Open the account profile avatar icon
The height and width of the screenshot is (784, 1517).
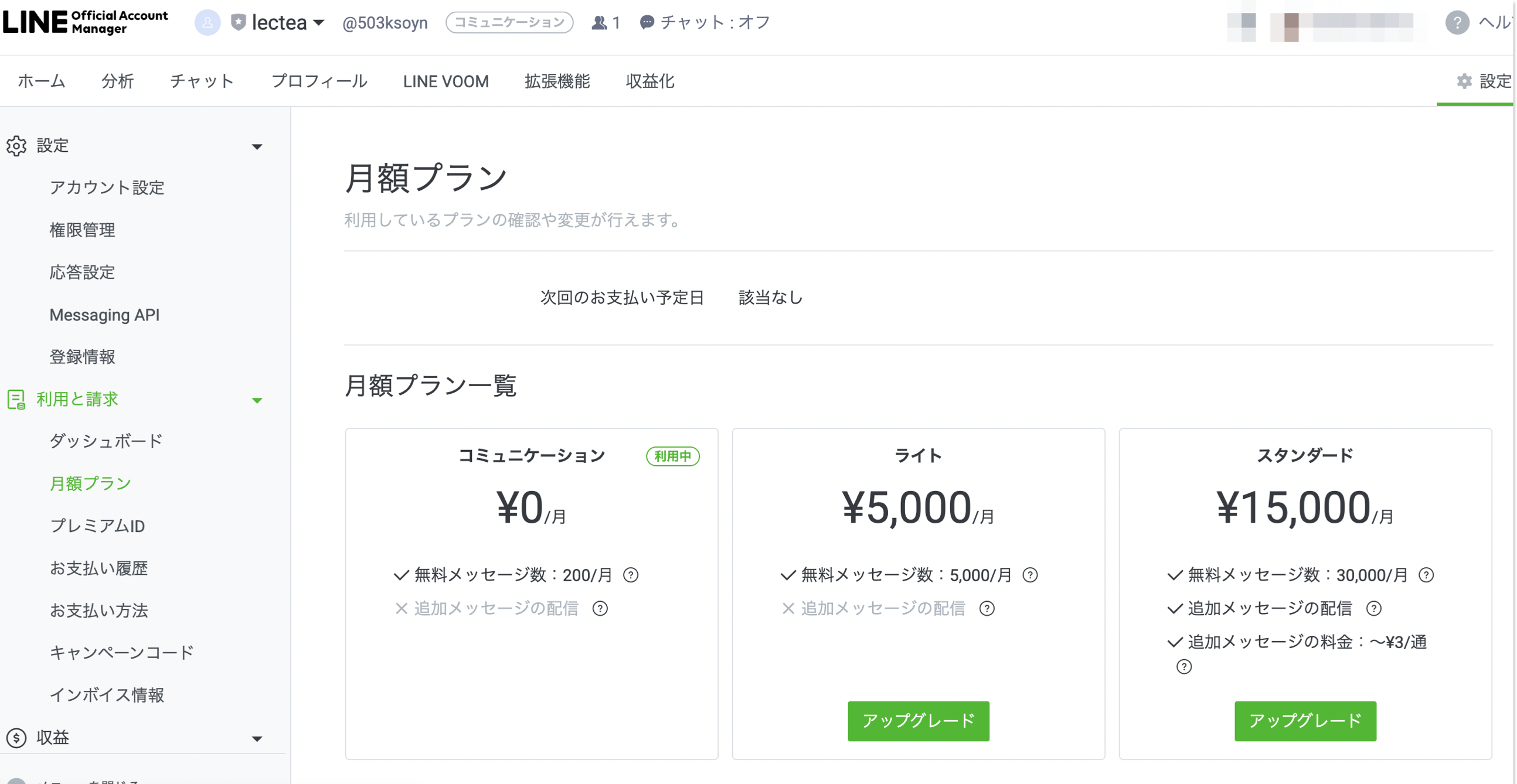(208, 22)
